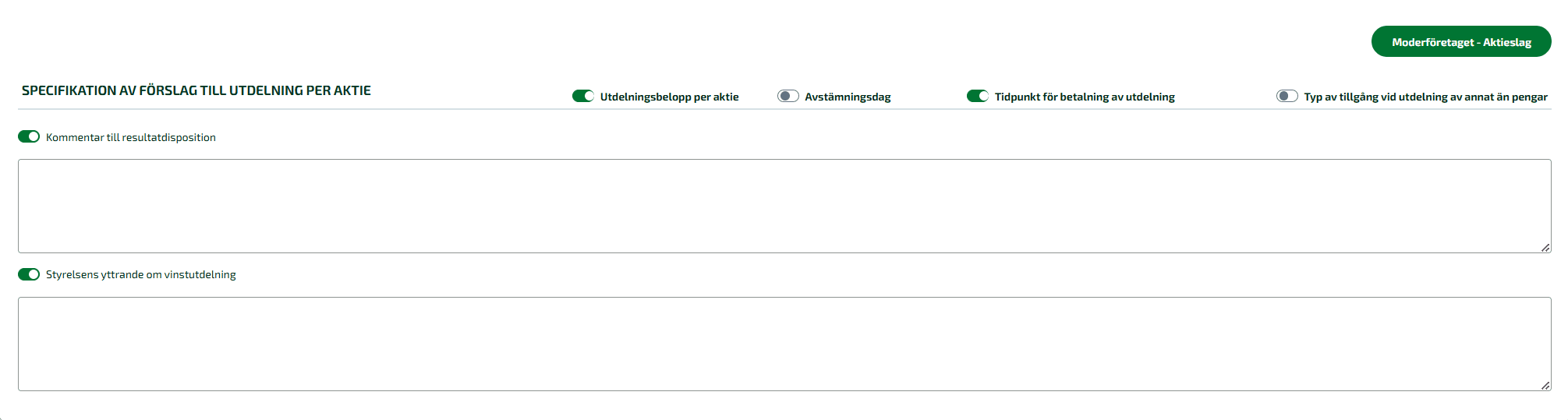Image resolution: width=1568 pixels, height=420 pixels.
Task: Click the resize handle of the comment text area
Action: click(x=1545, y=248)
